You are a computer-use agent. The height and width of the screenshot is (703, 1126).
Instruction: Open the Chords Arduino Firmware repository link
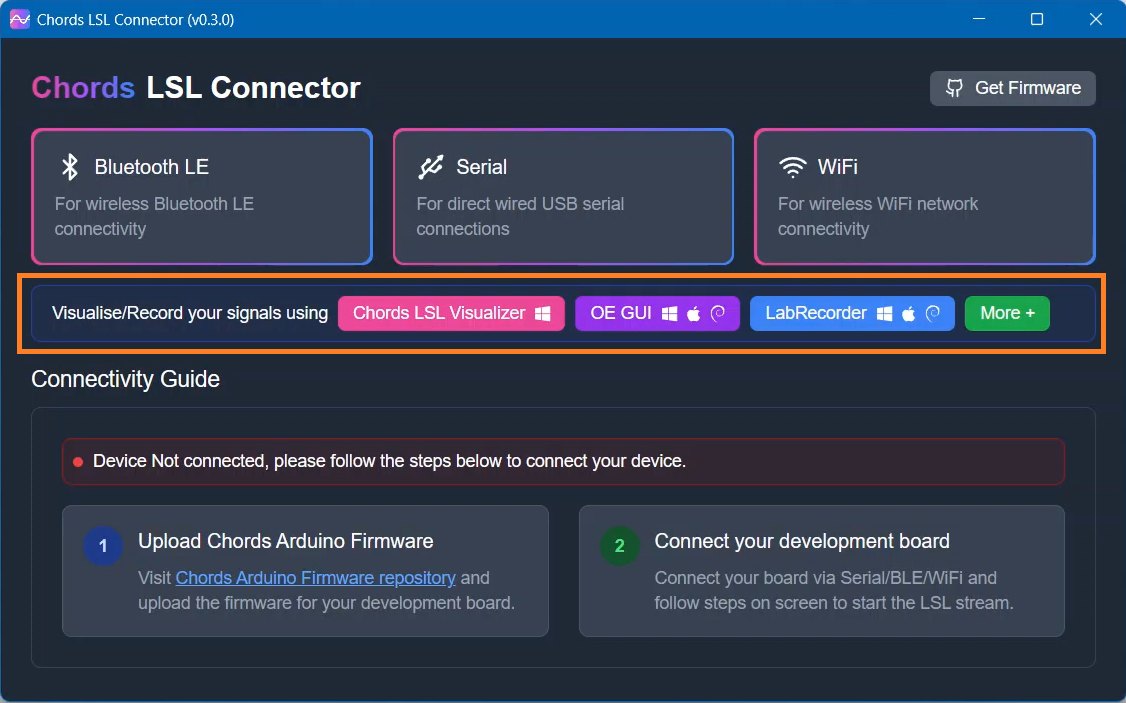pos(315,578)
